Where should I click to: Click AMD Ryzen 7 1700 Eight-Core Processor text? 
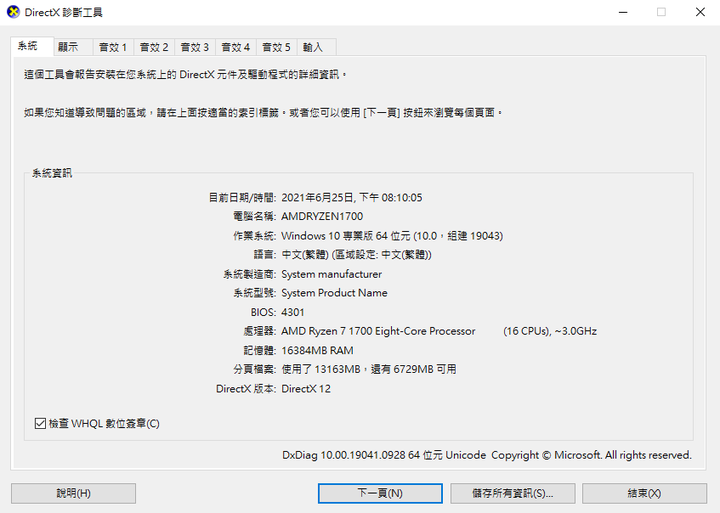(x=378, y=331)
